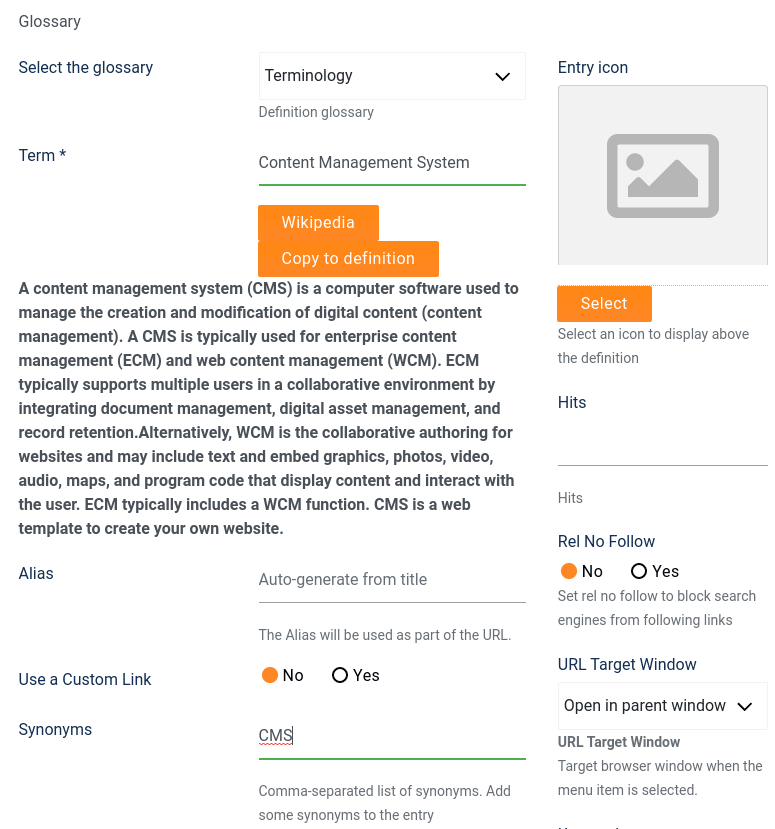This screenshot has width=775, height=829.
Task: Focus the Term text field
Action: [391, 163]
